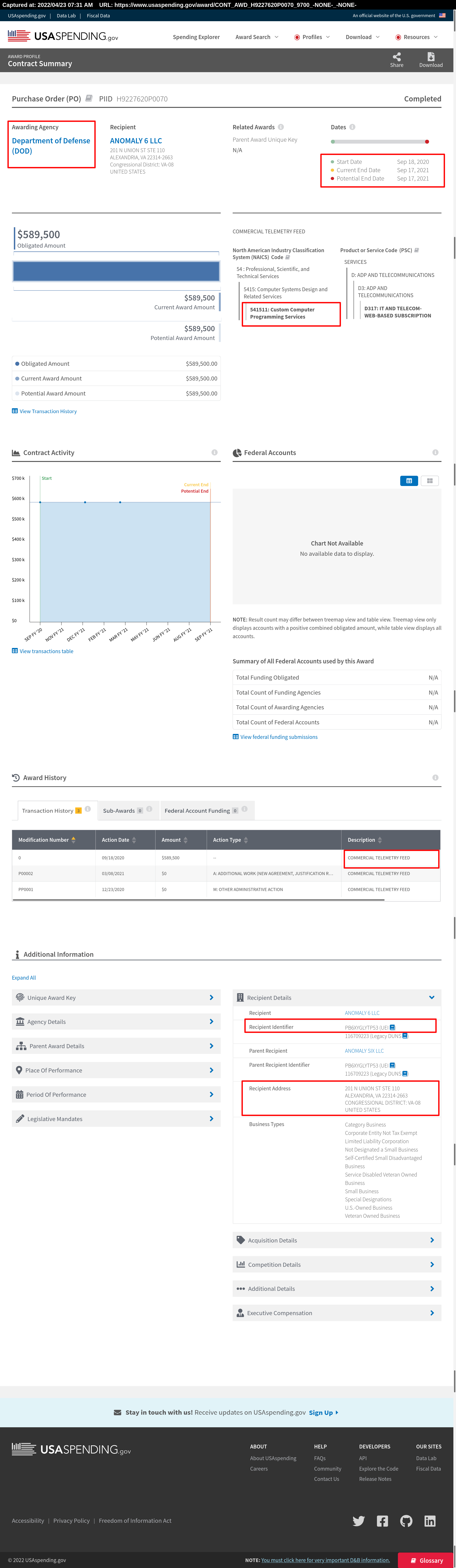
Task: Click the blue obligated amount bar
Action: (x=116, y=271)
